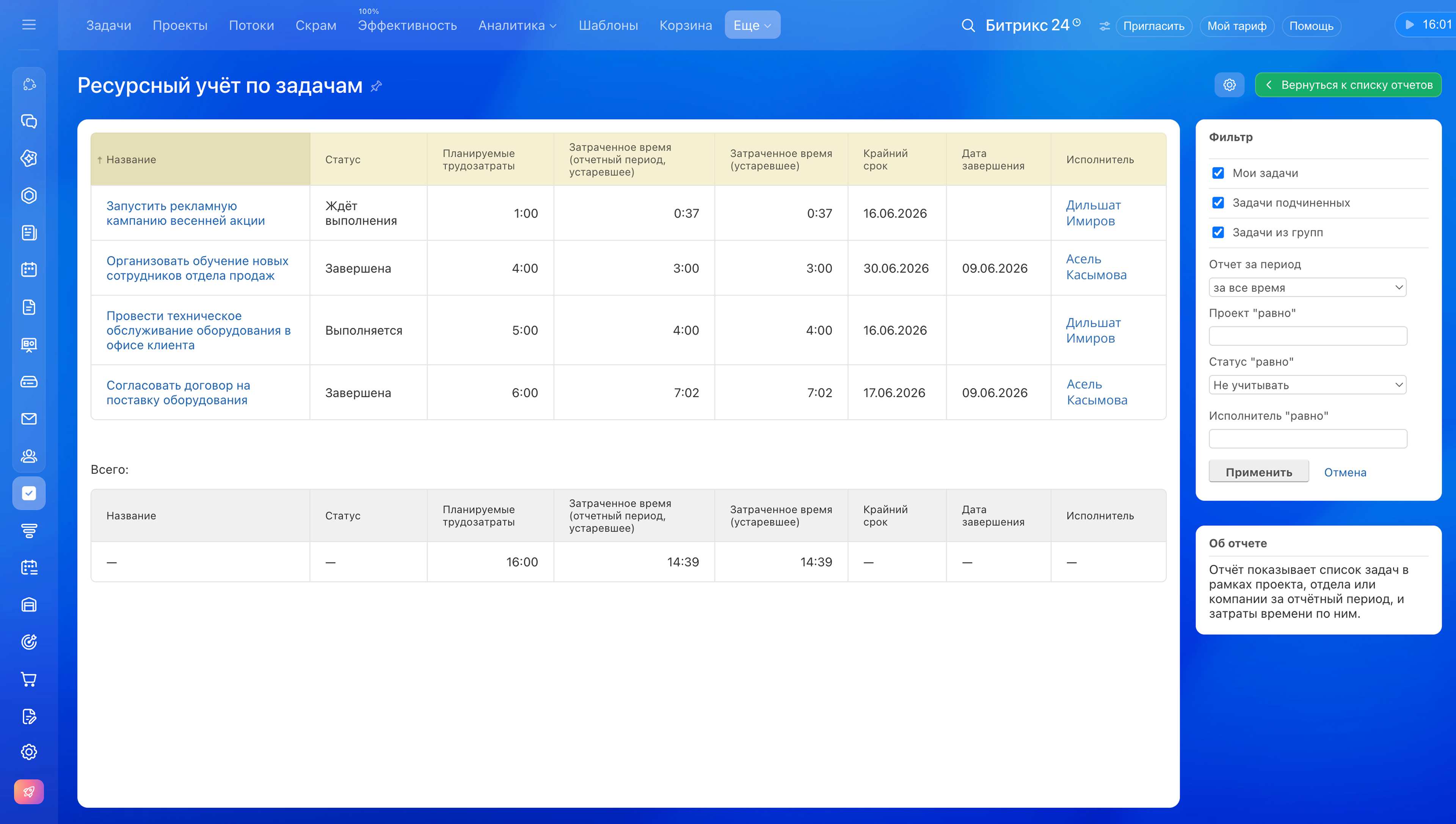1456x824 pixels.
Task: Open the mail envelope sidebar icon
Action: 29,419
